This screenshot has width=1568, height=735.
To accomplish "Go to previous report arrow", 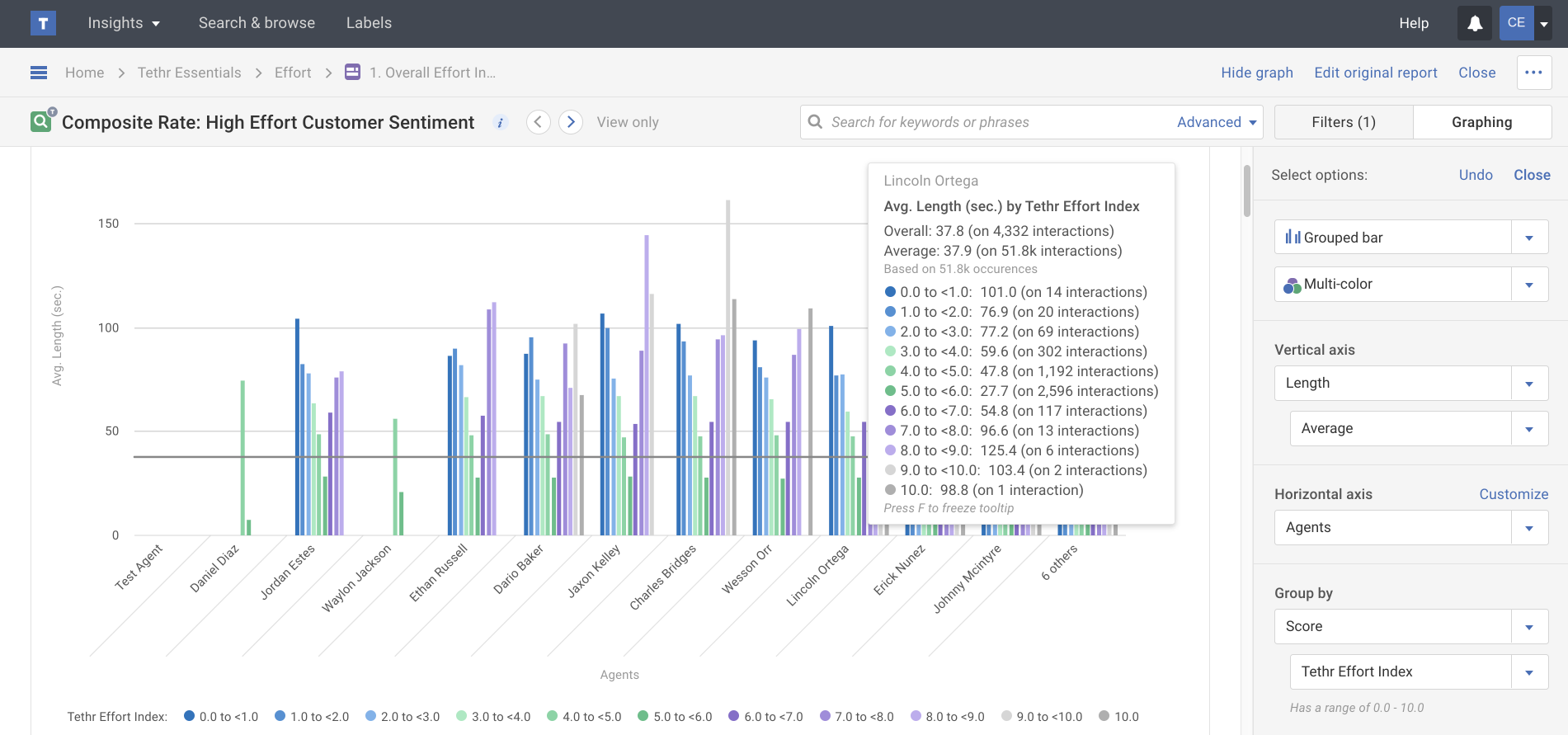I will (x=539, y=122).
